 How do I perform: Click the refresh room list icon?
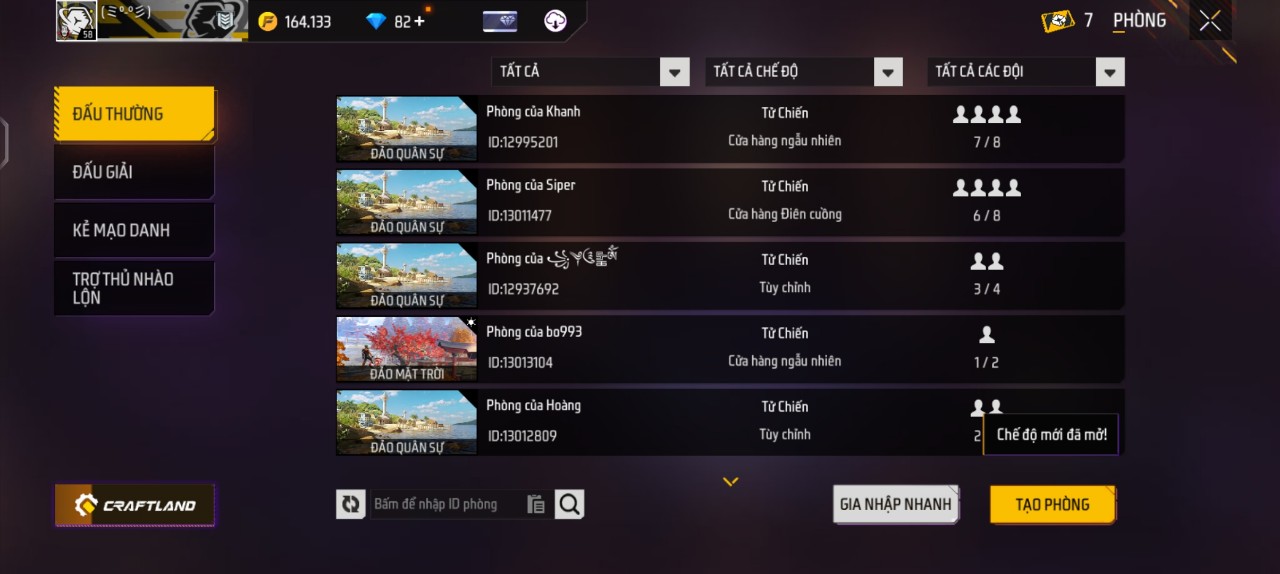tap(350, 504)
